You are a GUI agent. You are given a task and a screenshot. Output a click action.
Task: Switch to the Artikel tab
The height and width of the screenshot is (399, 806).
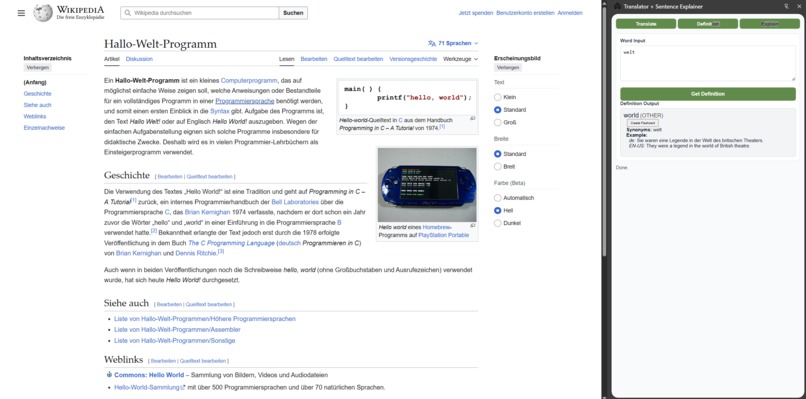112,59
